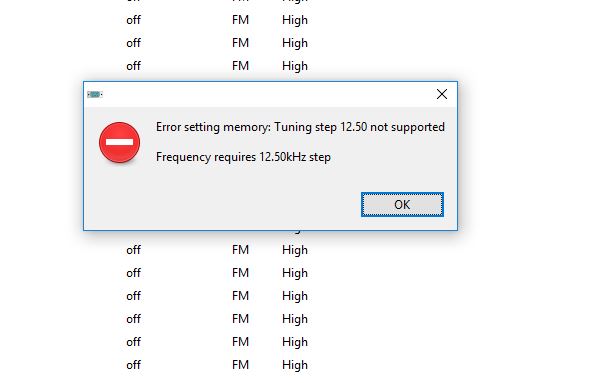
Task: Select 'off' cell in row just above dialog
Action: [133, 66]
